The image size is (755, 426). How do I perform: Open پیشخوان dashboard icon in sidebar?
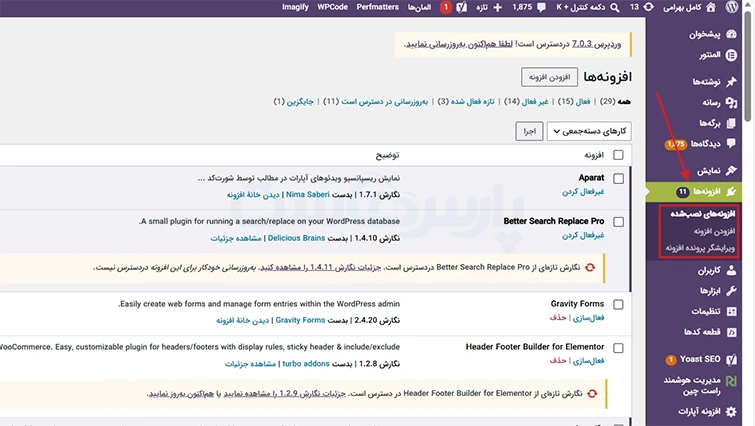(731, 34)
